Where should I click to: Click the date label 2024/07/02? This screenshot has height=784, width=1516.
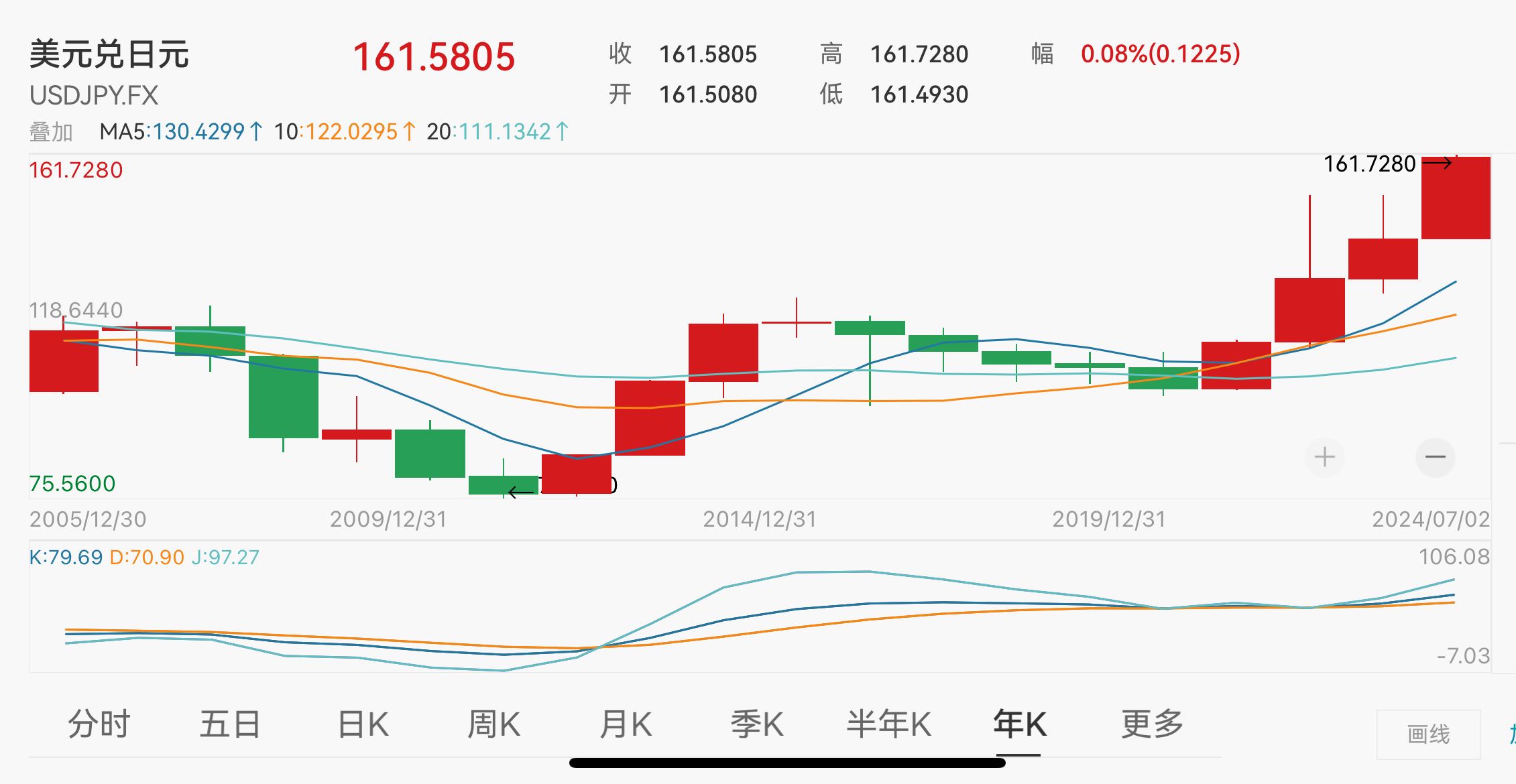[1431, 519]
